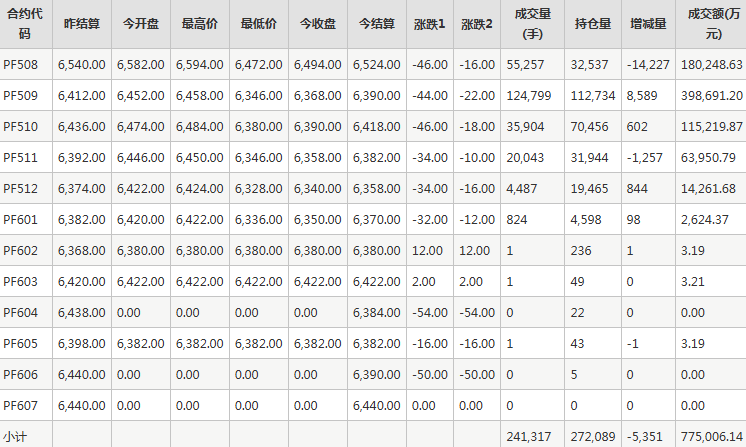Select PF511 turnover 63,950.79

pos(708,157)
